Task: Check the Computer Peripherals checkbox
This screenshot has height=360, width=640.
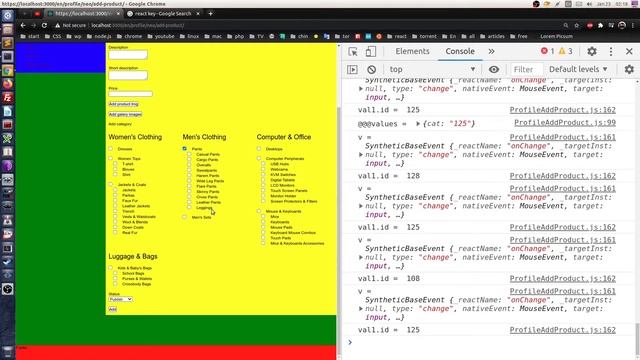Action: click(x=259, y=158)
